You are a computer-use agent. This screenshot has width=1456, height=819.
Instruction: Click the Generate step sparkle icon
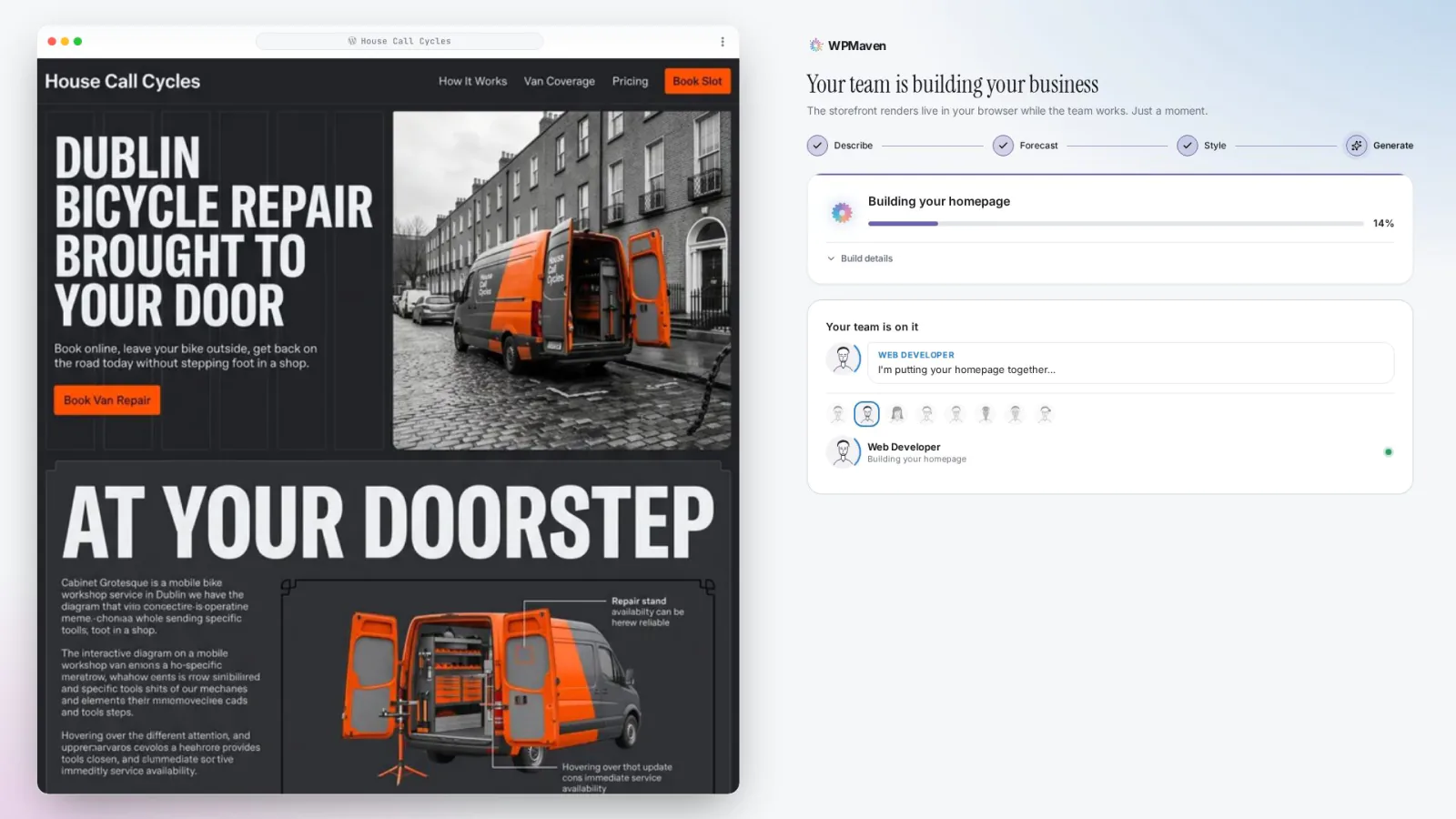[x=1356, y=146]
